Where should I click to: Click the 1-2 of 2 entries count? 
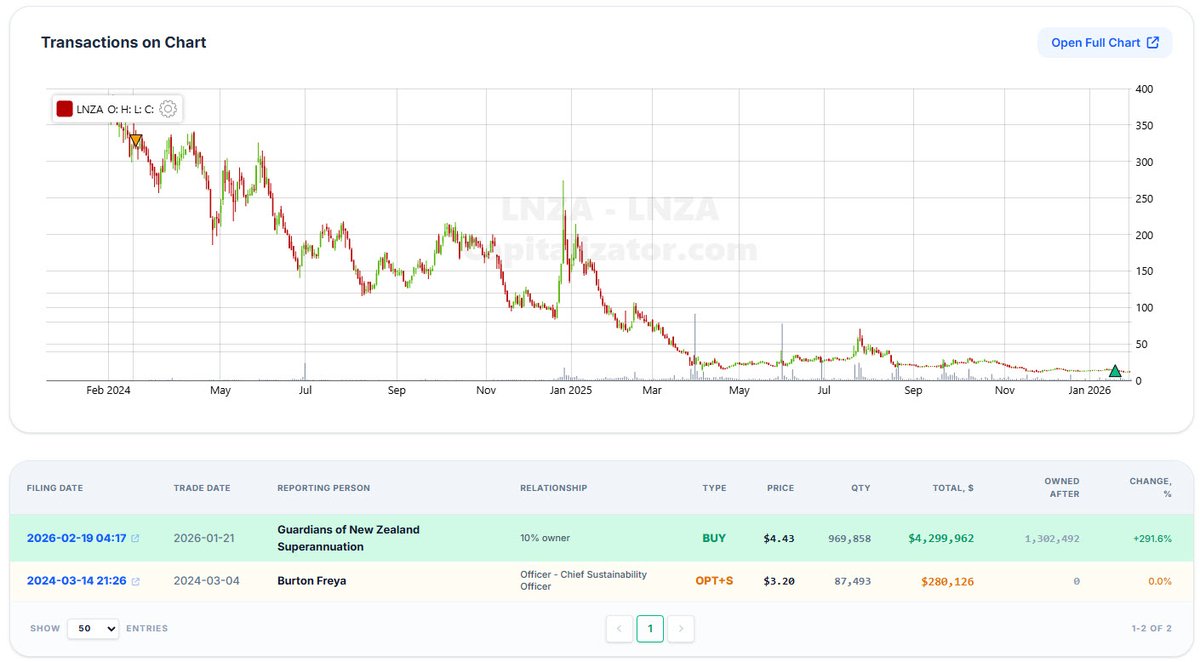coord(1151,629)
